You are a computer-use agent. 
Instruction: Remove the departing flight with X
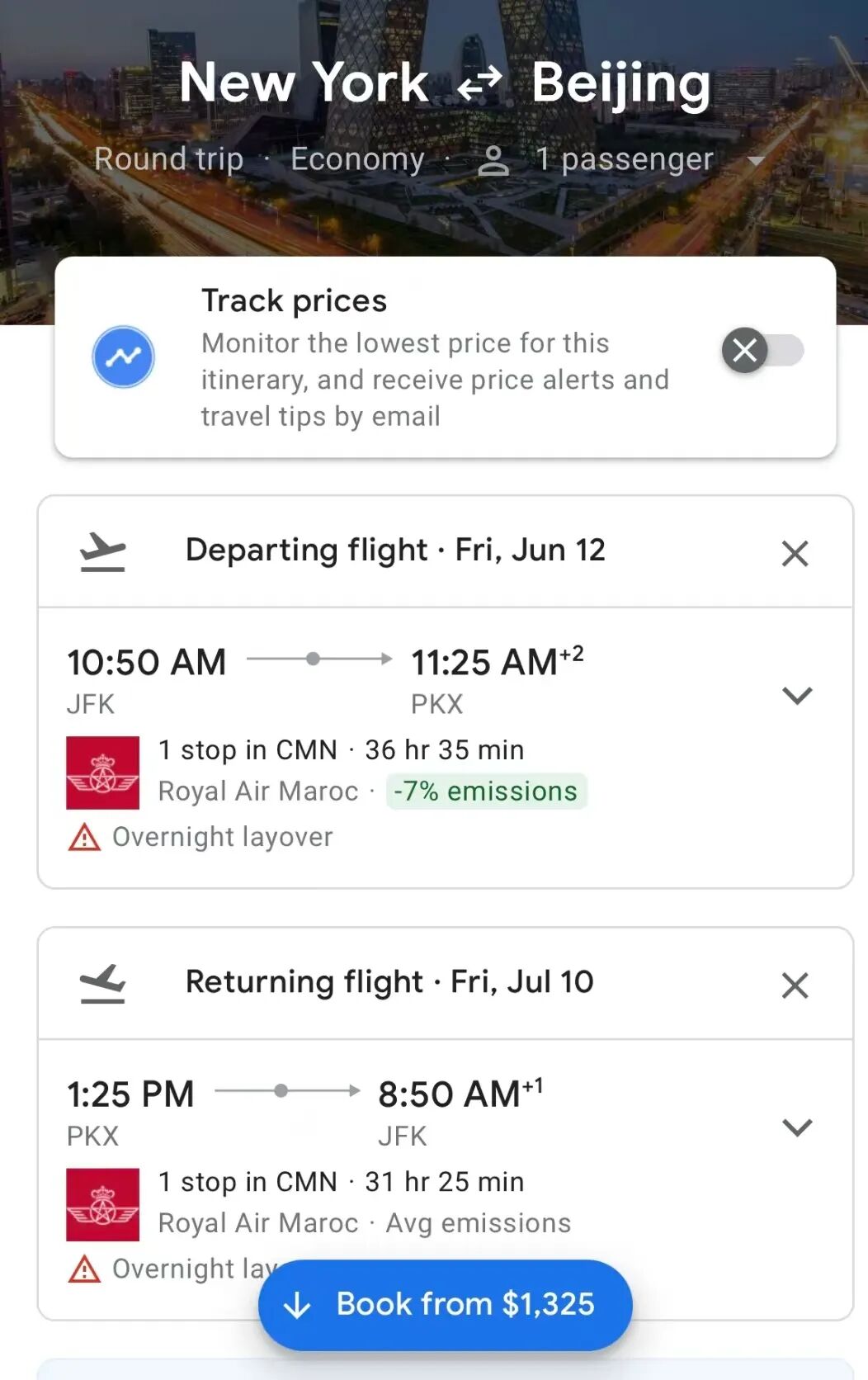click(x=795, y=553)
